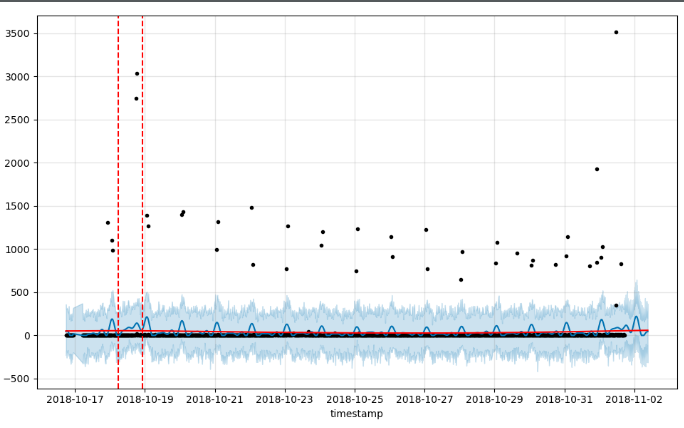Select the x-axis date label 2018-10-17

pos(75,399)
